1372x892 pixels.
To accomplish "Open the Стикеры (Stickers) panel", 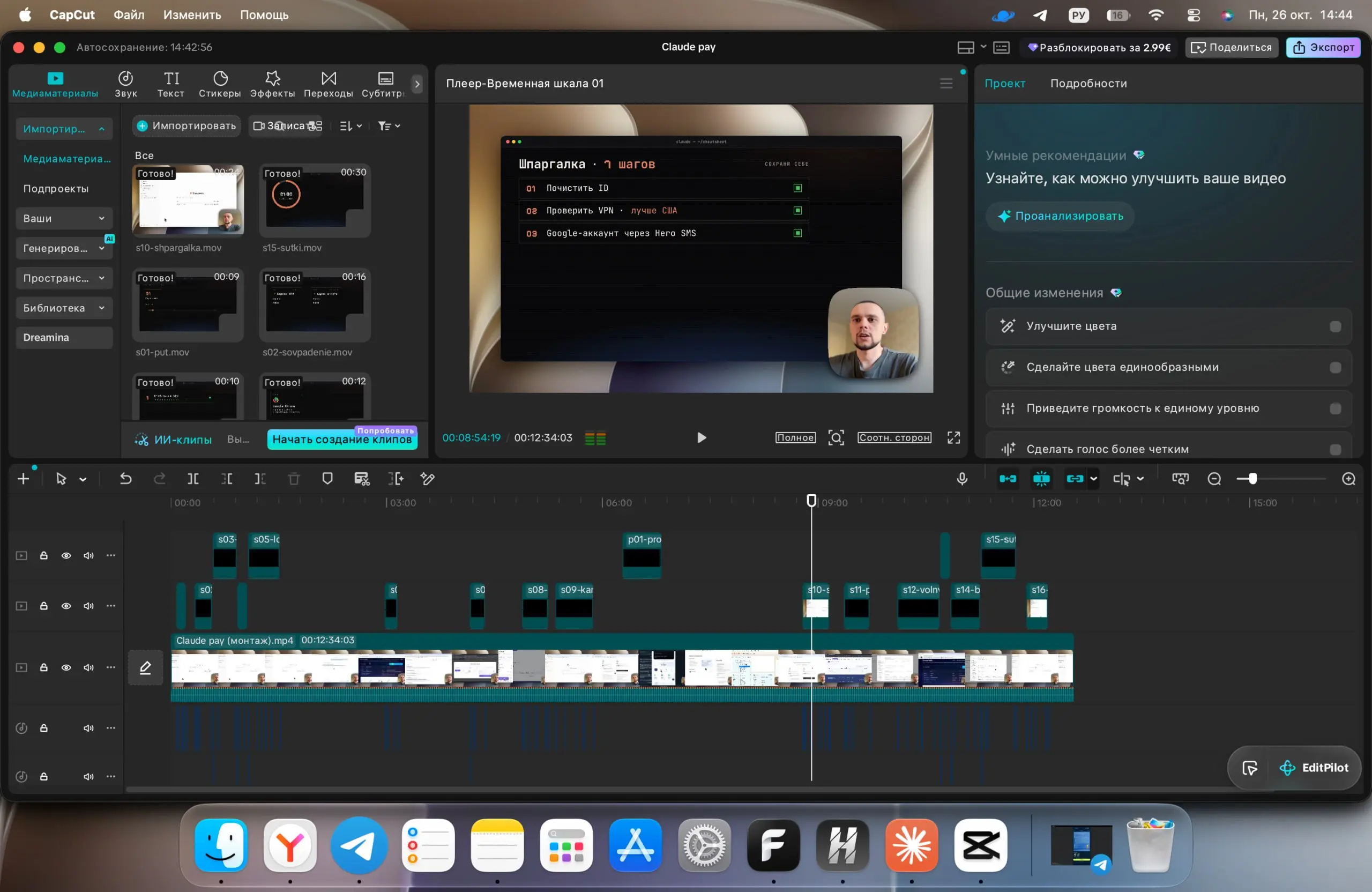I will (220, 84).
